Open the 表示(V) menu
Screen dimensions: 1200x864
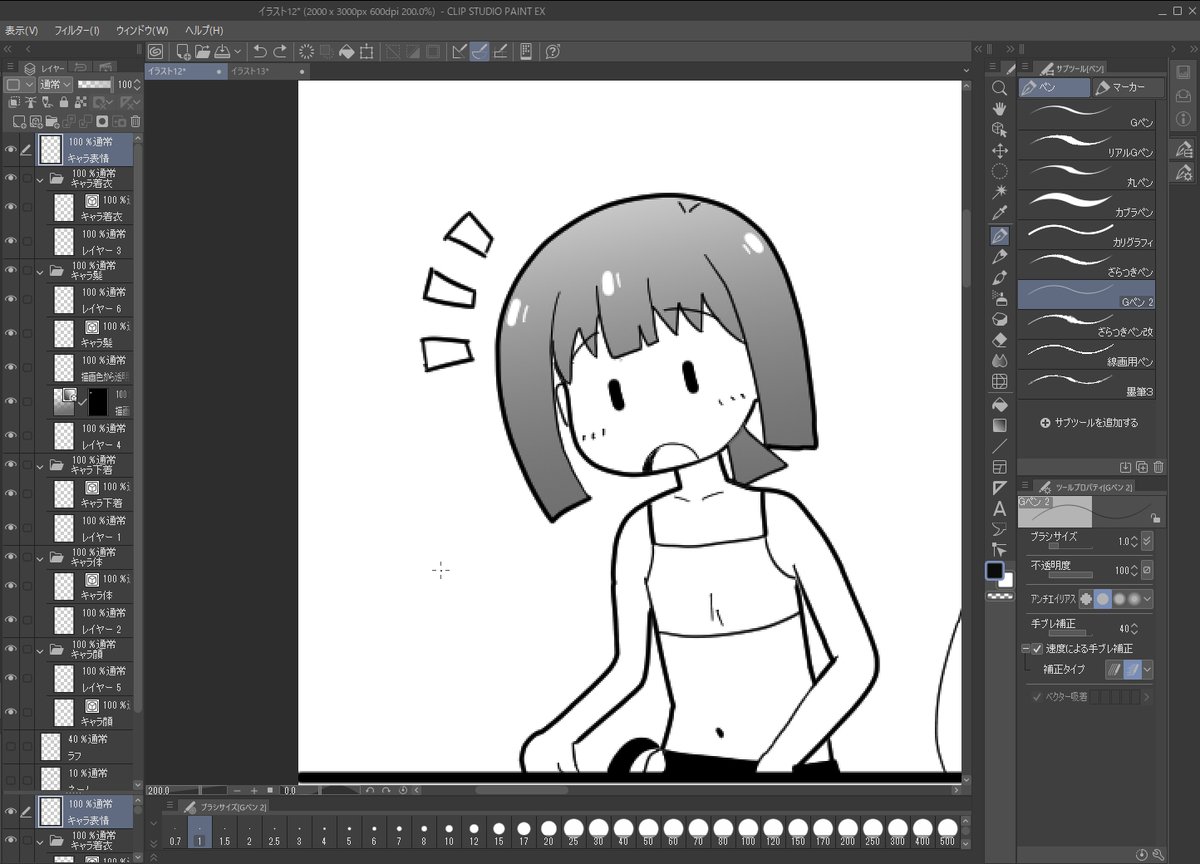pyautogui.click(x=21, y=30)
